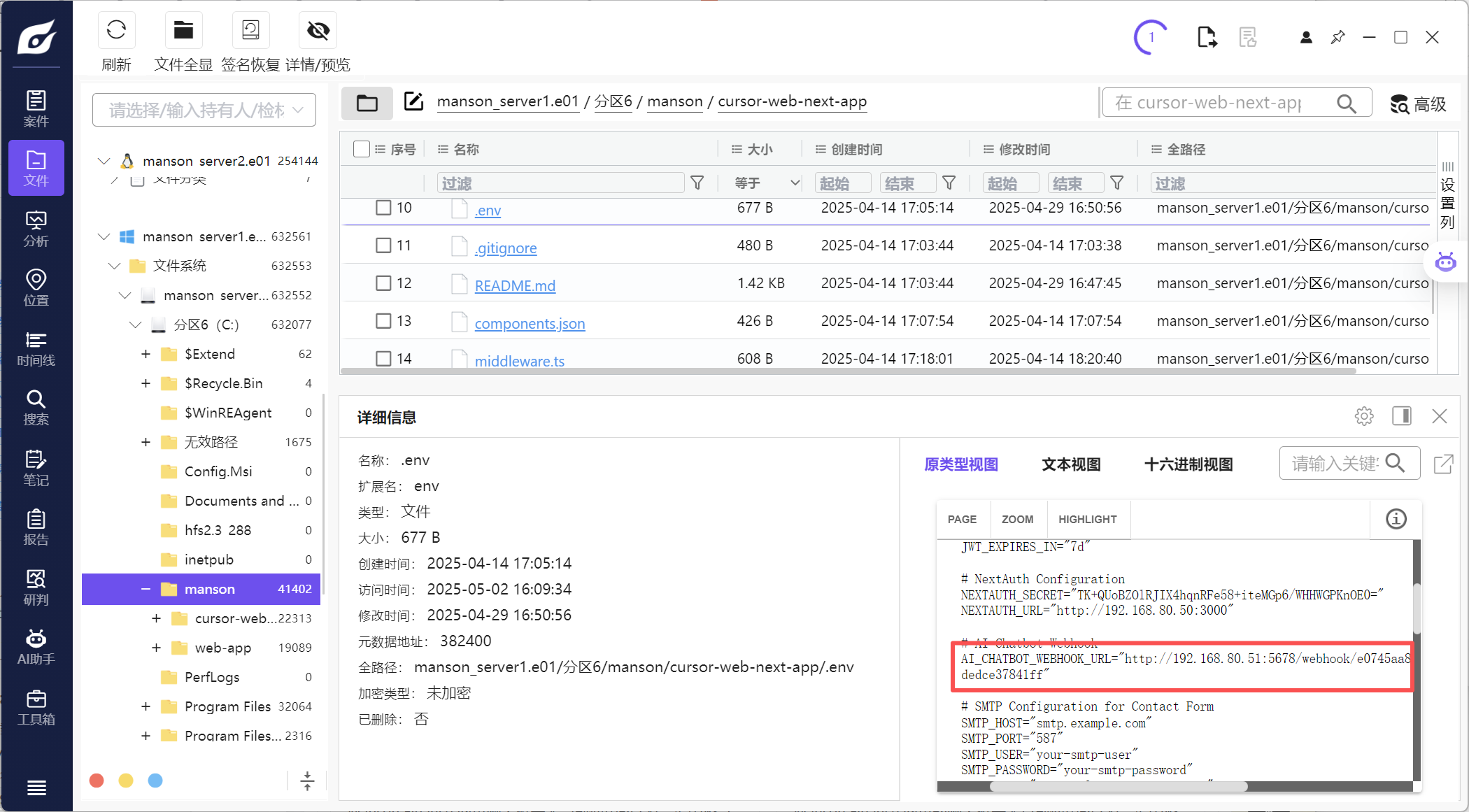The height and width of the screenshot is (812, 1469).
Task: Expand the cursor-web folder in tree
Action: 156,618
